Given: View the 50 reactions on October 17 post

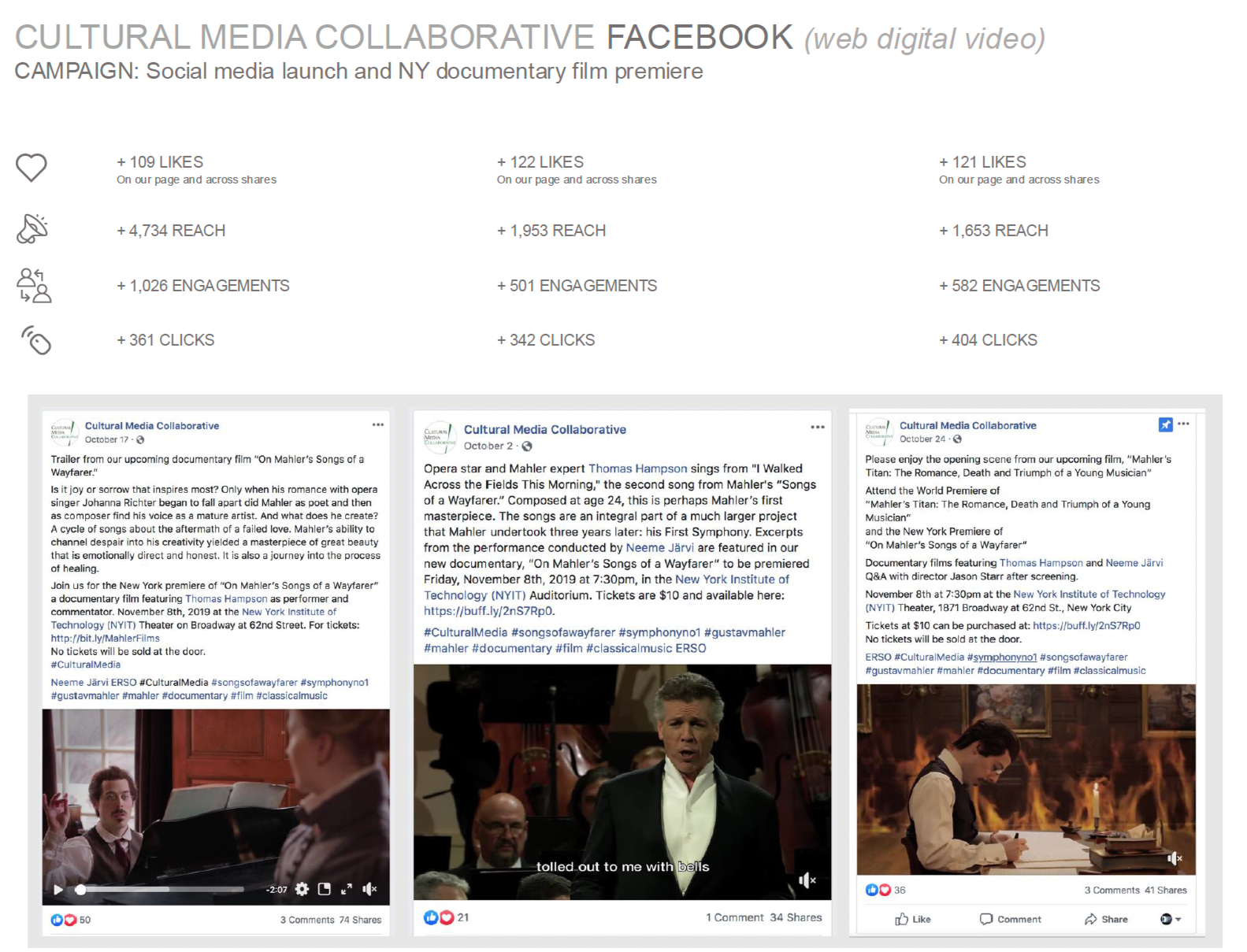Looking at the screenshot, I should point(70,920).
